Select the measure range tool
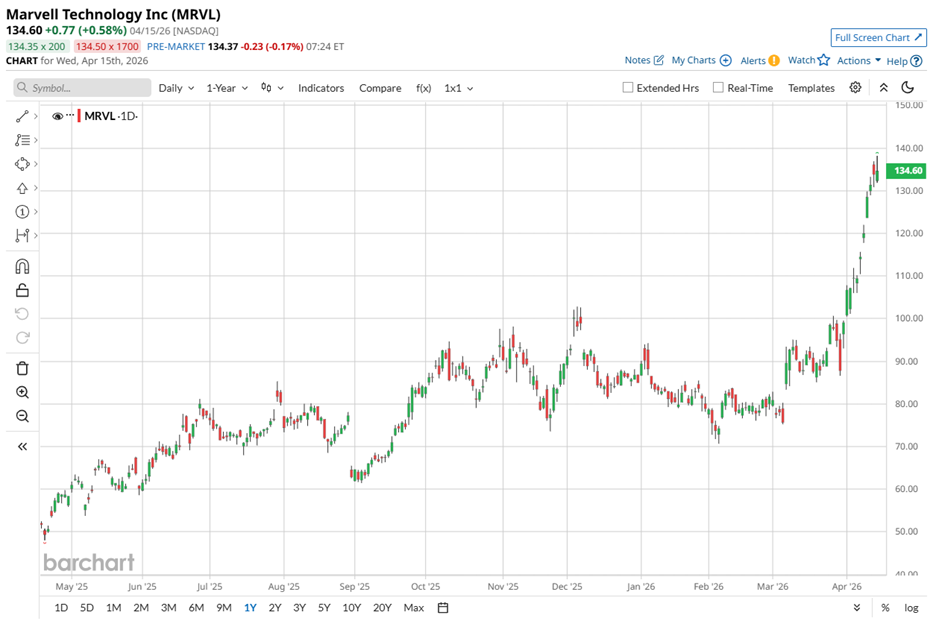Screen dimensions: 936x624 tap(22, 235)
